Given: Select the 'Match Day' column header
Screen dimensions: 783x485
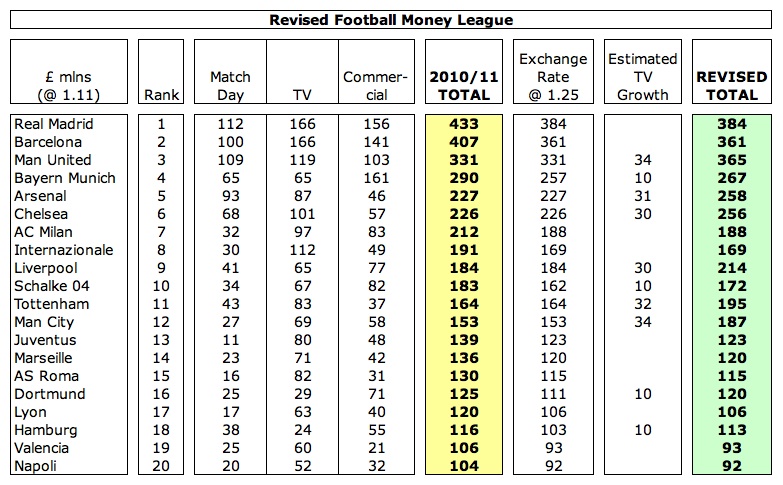Looking at the screenshot, I should 230,86.
